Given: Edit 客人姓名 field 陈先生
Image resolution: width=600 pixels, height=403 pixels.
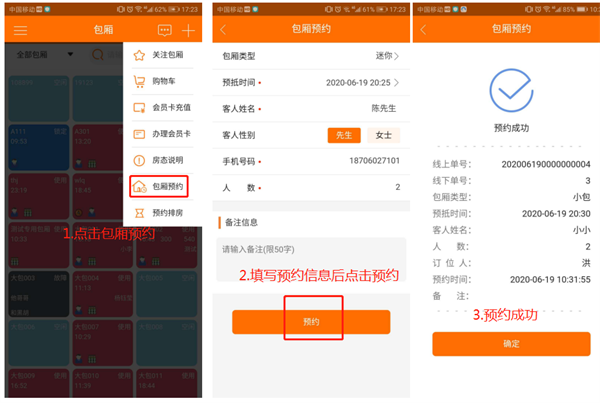Looking at the screenshot, I should click(311, 109).
